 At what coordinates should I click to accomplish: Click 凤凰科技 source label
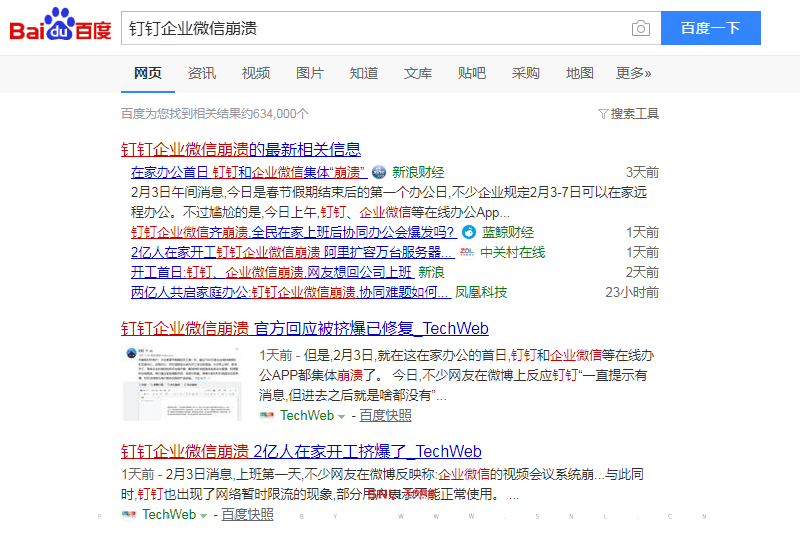(481, 292)
